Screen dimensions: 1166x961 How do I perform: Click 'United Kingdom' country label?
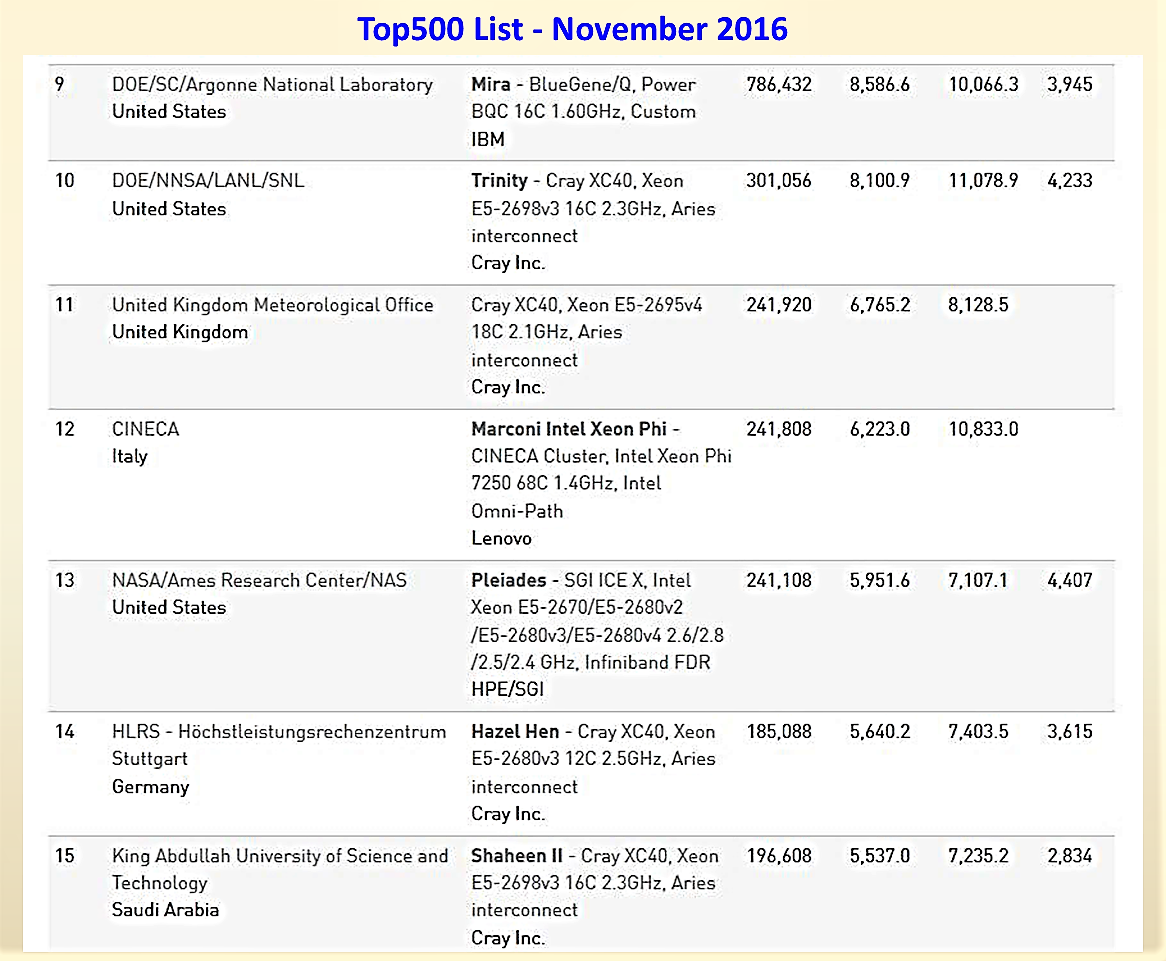(x=180, y=332)
